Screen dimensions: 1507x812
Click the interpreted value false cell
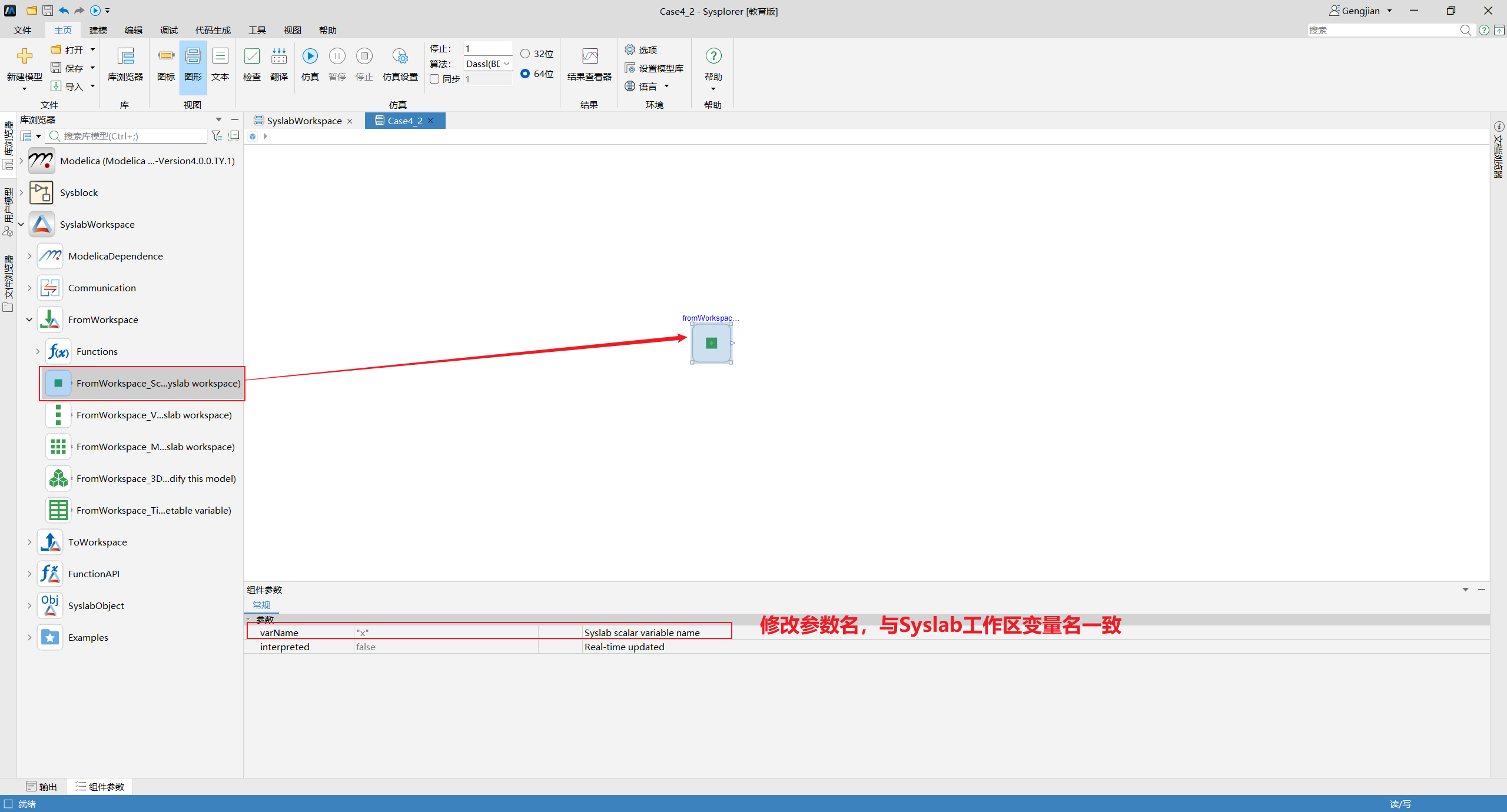446,647
